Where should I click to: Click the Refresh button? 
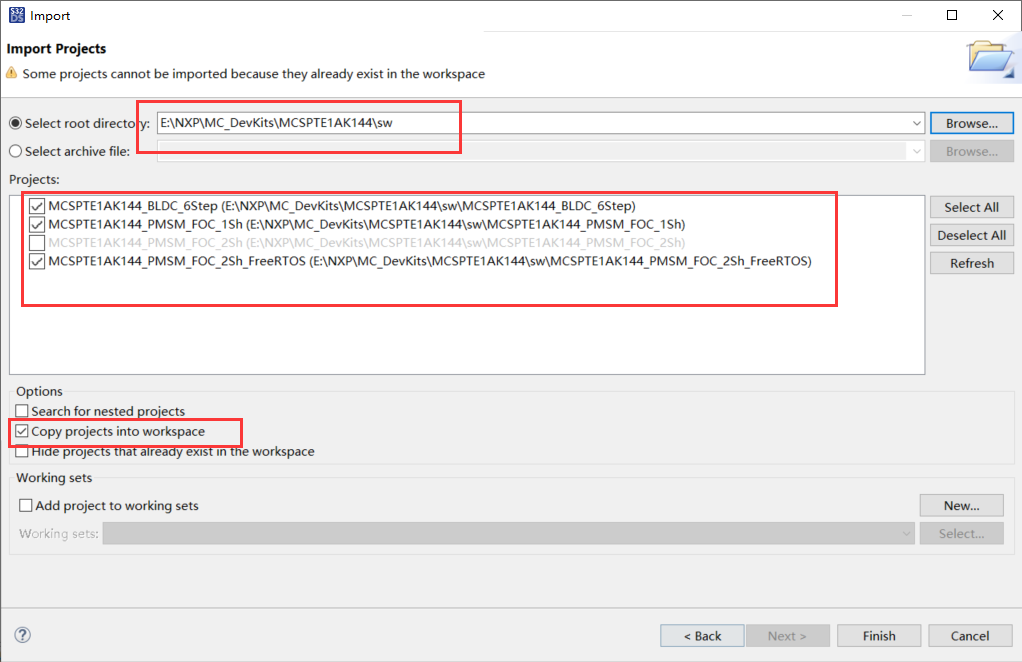[x=972, y=263]
